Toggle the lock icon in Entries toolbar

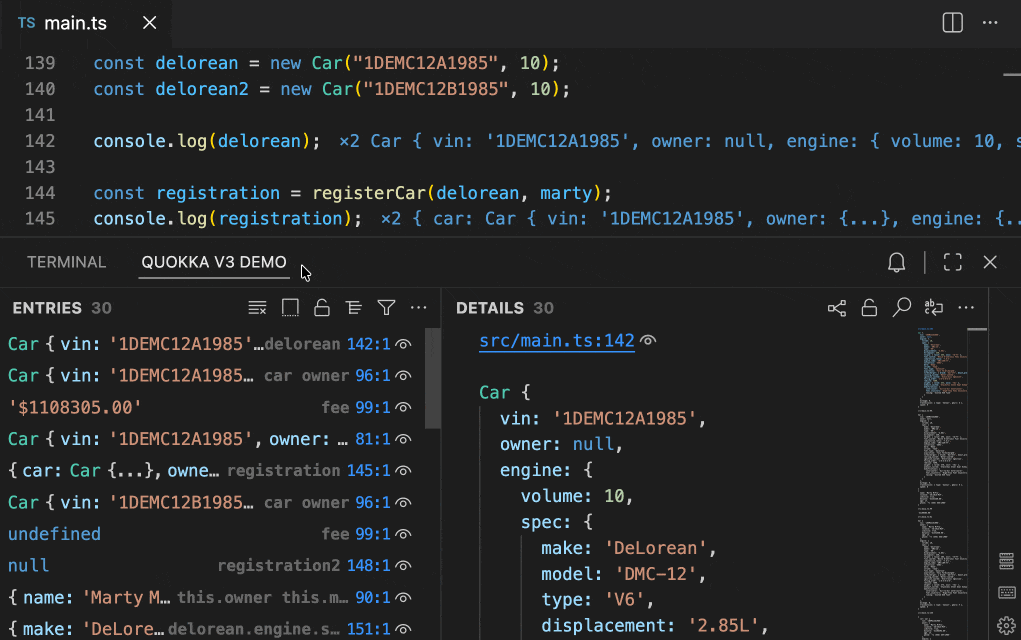[x=322, y=308]
